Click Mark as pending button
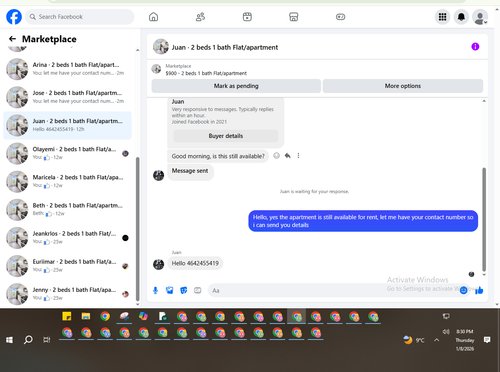500x372 pixels. [236, 86]
